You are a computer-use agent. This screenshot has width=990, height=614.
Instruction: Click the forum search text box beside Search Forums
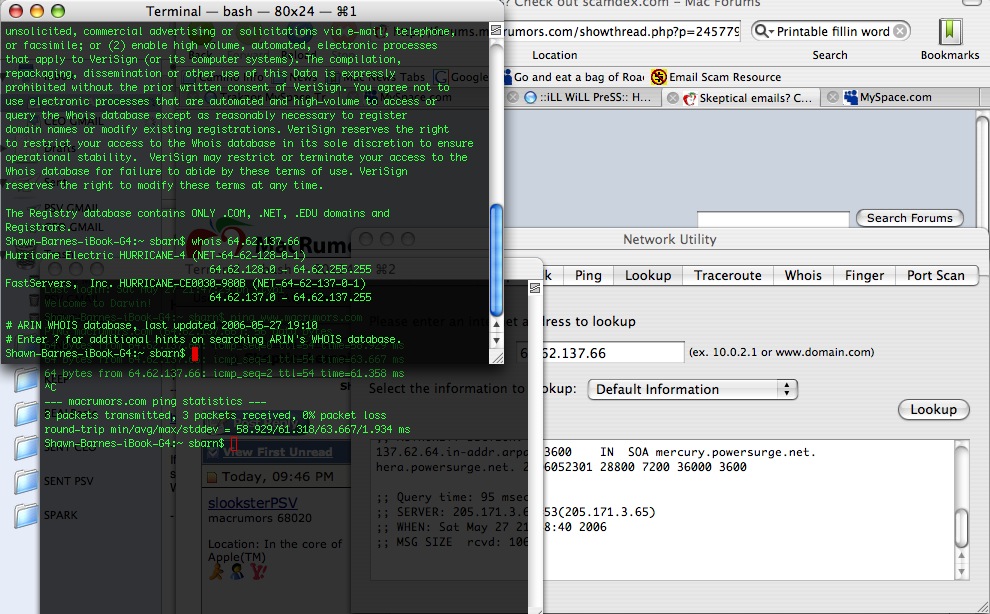(x=773, y=219)
